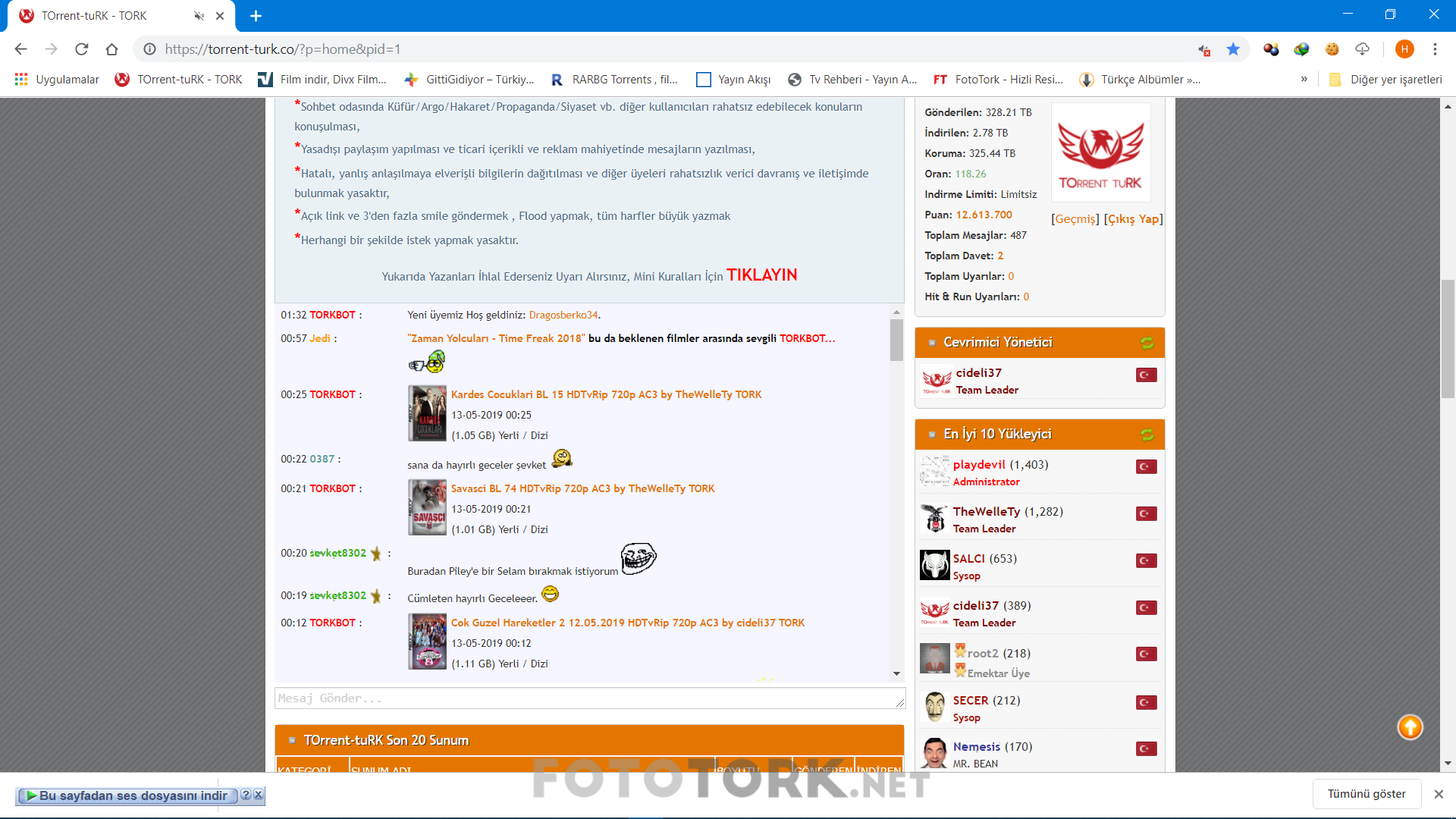
Task: Open the site information icon in address bar
Action: point(150,49)
